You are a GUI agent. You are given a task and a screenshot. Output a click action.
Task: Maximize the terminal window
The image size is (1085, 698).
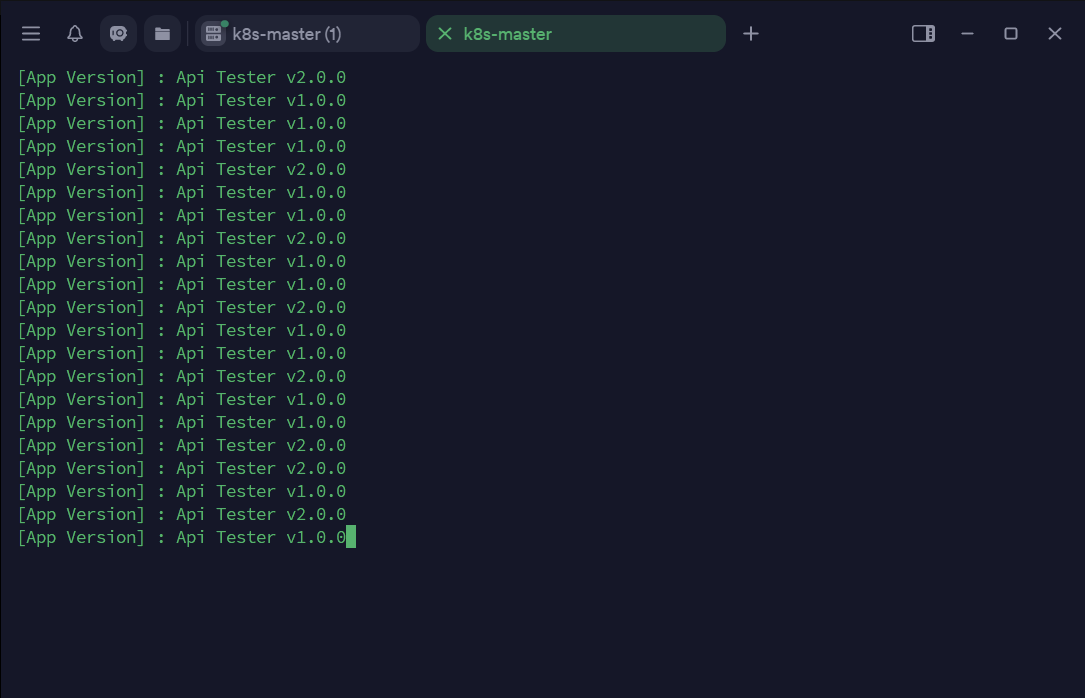[1011, 34]
